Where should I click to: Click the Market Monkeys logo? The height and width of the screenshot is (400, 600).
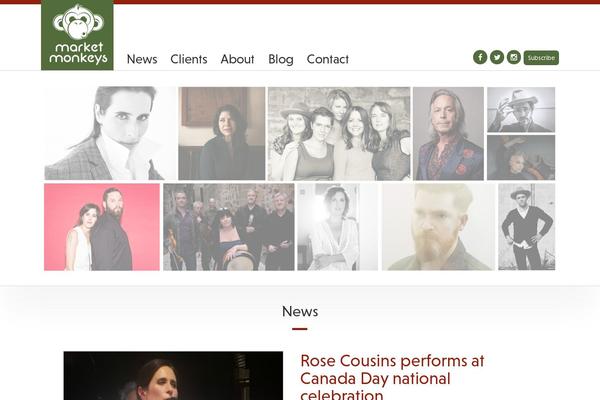[77, 35]
